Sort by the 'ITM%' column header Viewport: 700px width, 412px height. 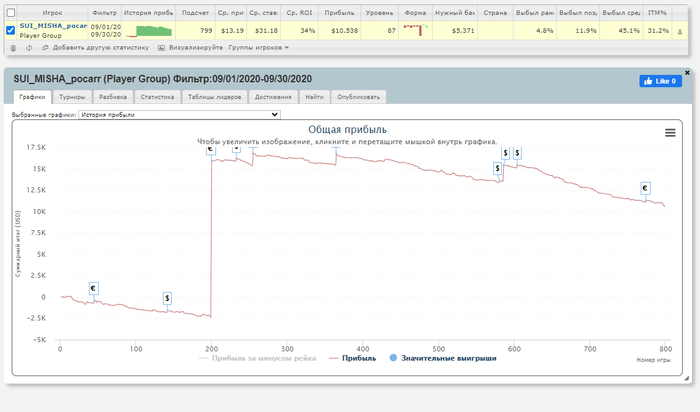657,13
